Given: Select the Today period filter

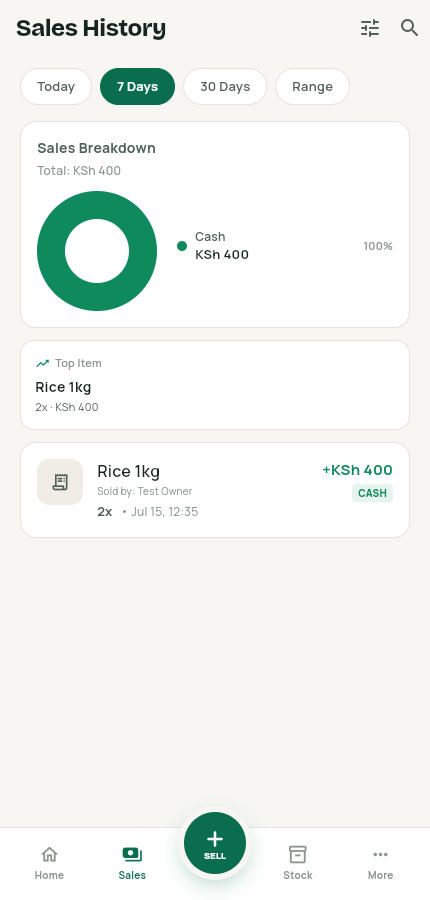Looking at the screenshot, I should point(56,87).
